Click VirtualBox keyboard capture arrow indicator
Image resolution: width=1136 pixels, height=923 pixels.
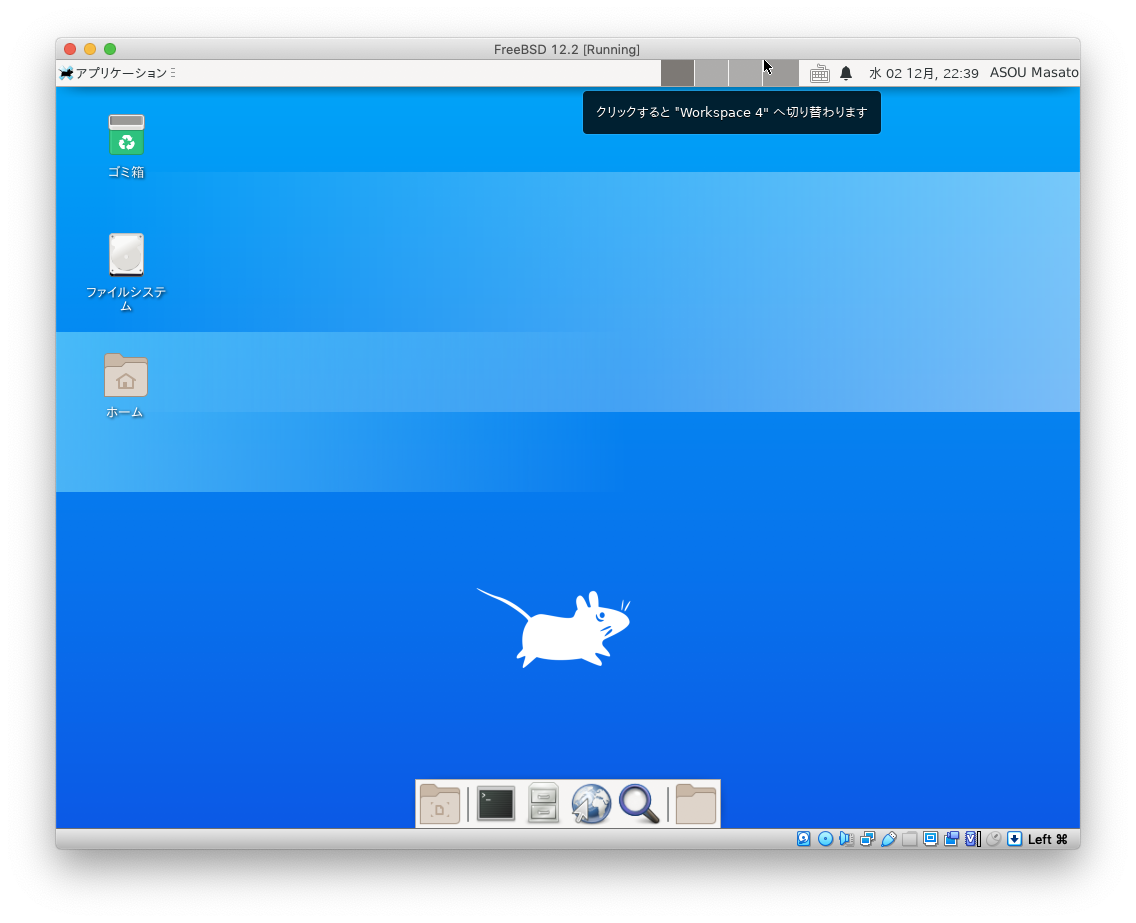[x=1014, y=839]
